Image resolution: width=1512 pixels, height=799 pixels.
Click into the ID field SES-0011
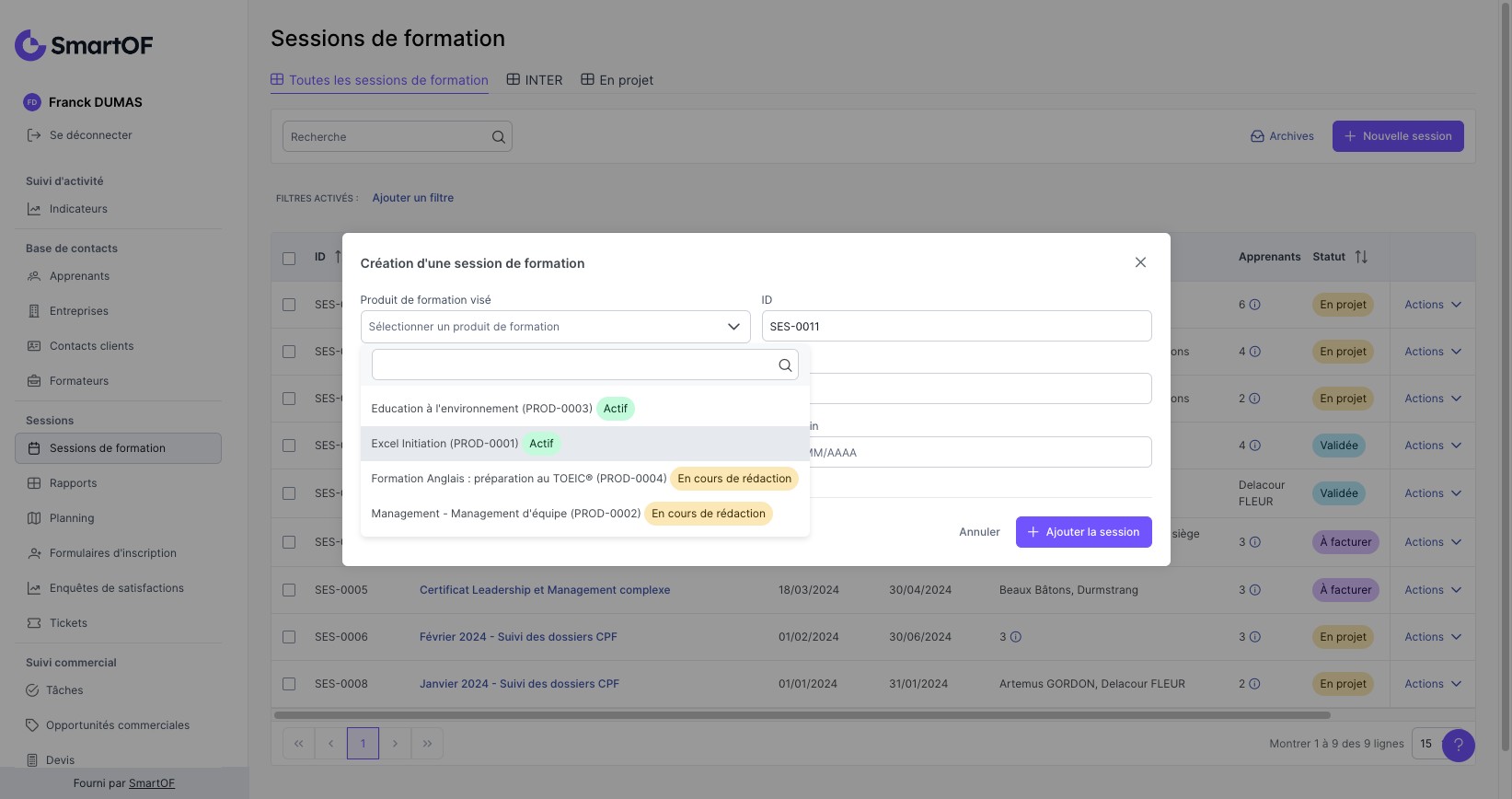[955, 327]
